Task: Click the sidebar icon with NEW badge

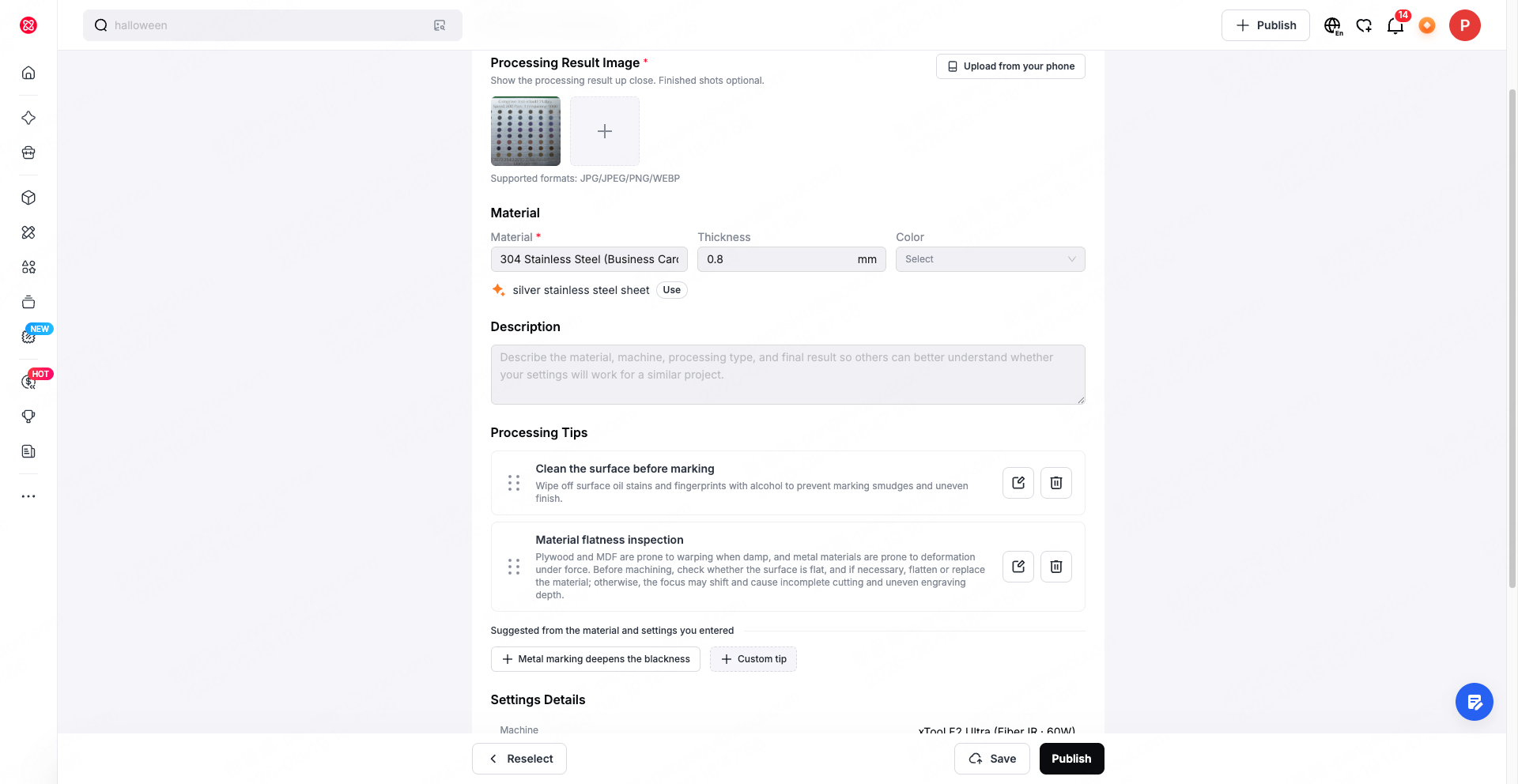Action: tap(28, 337)
